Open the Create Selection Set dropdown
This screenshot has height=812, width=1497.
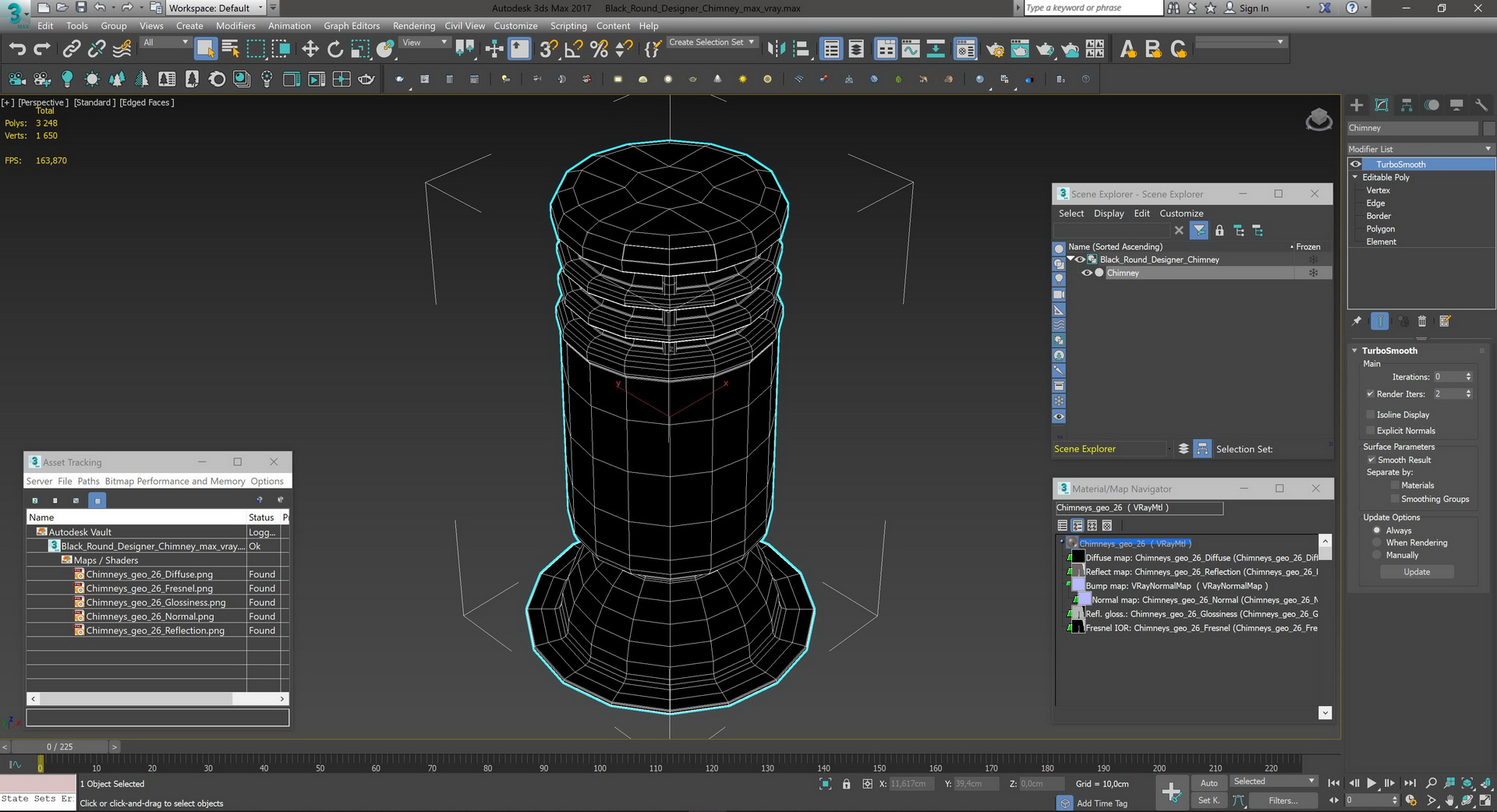(711, 43)
